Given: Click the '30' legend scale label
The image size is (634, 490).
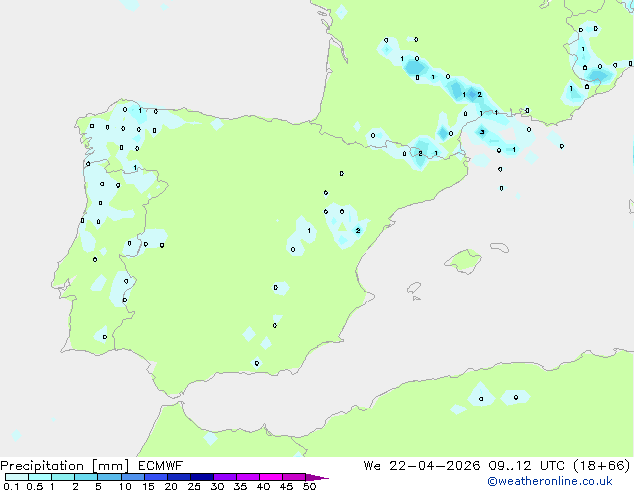Looking at the screenshot, I should 217,486.
